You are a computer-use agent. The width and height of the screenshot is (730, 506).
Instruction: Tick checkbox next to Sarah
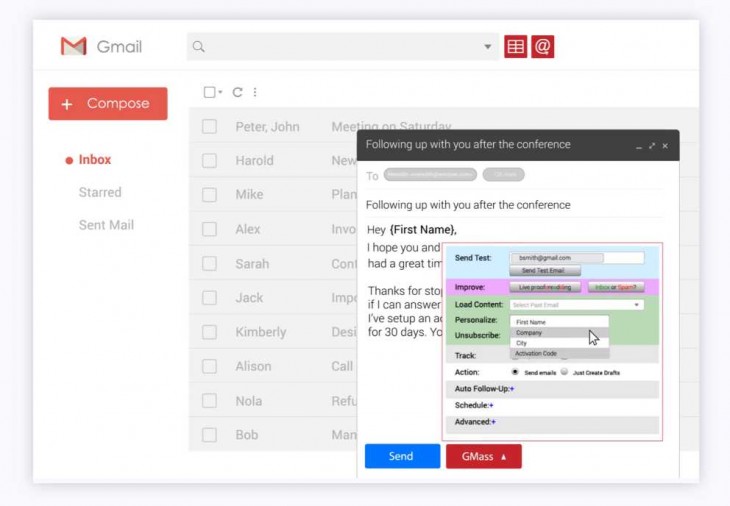point(210,263)
